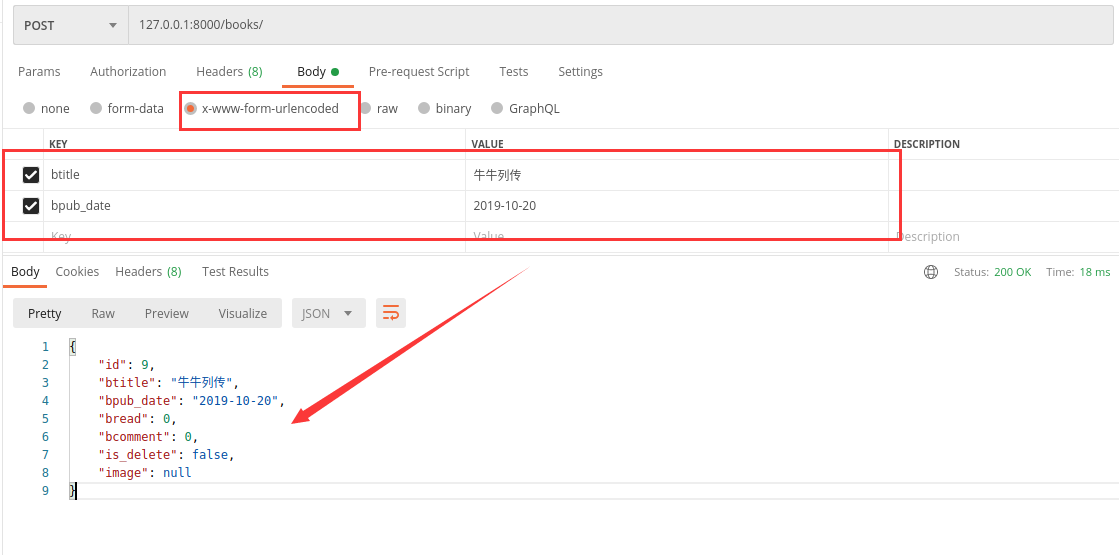Click the btitle key cell
1119x555 pixels.
coord(254,175)
